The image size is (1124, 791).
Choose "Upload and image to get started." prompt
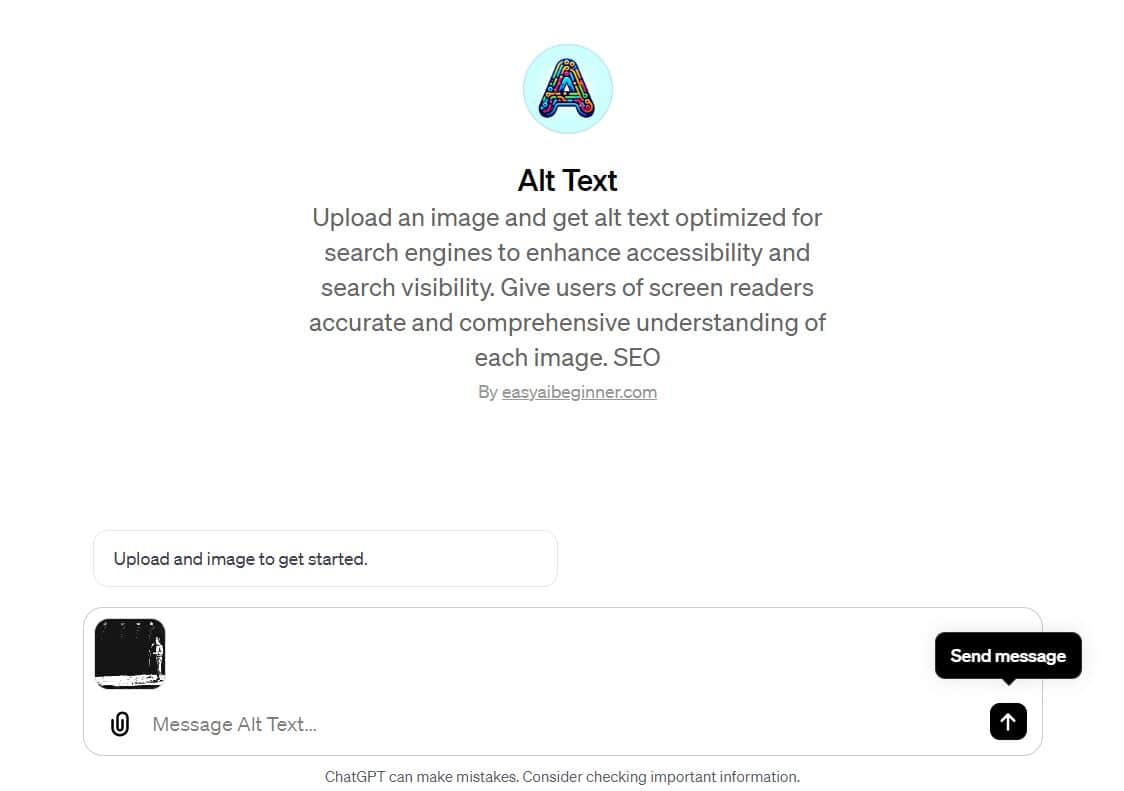point(325,559)
